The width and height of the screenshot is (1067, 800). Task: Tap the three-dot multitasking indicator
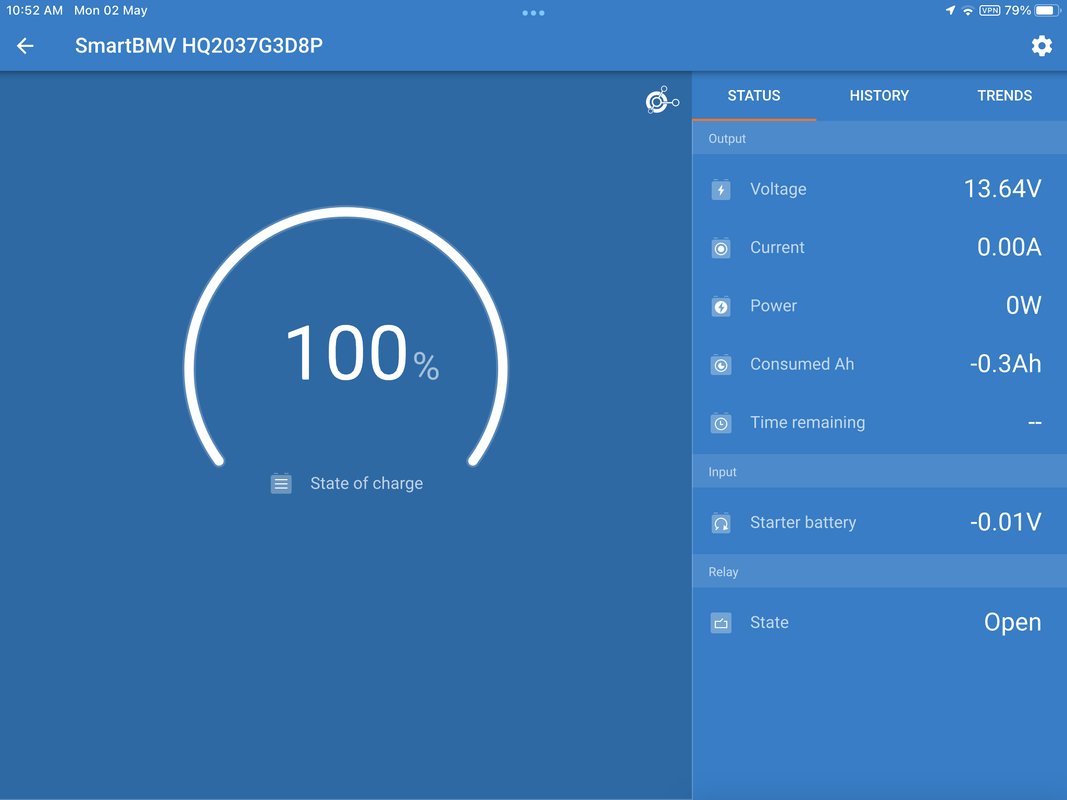pyautogui.click(x=533, y=13)
